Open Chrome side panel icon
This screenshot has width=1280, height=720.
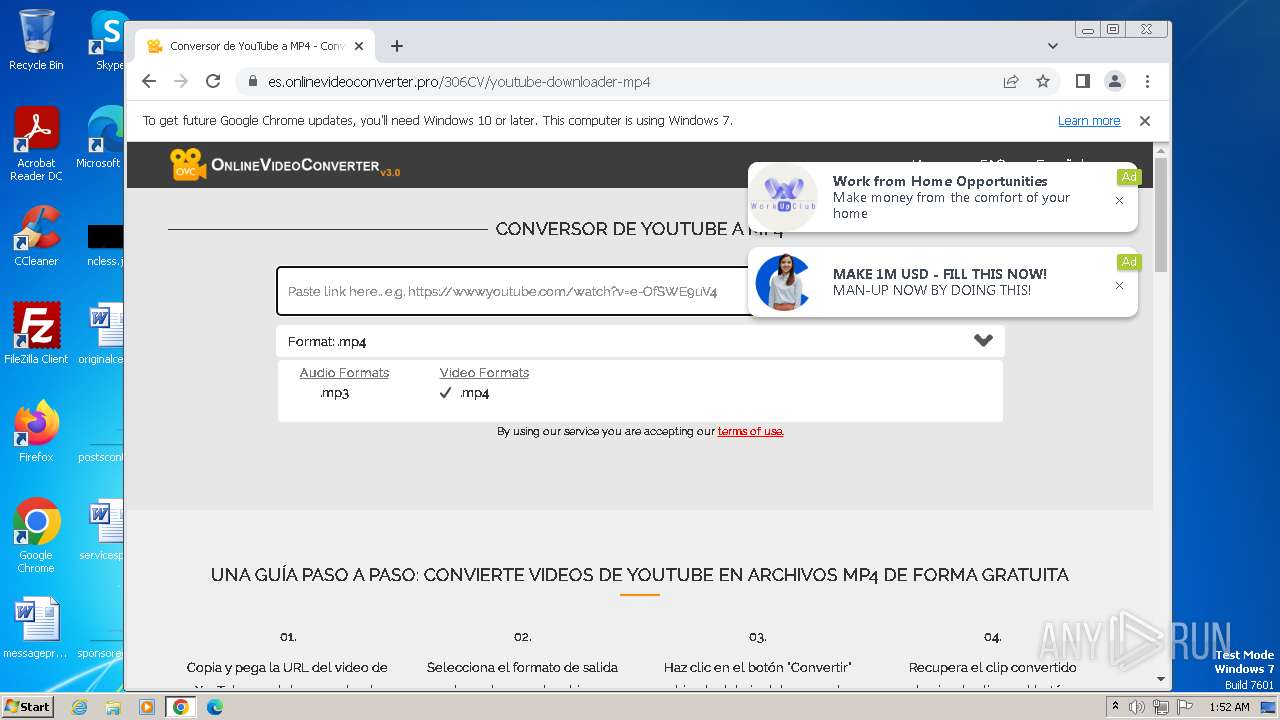coord(1083,82)
